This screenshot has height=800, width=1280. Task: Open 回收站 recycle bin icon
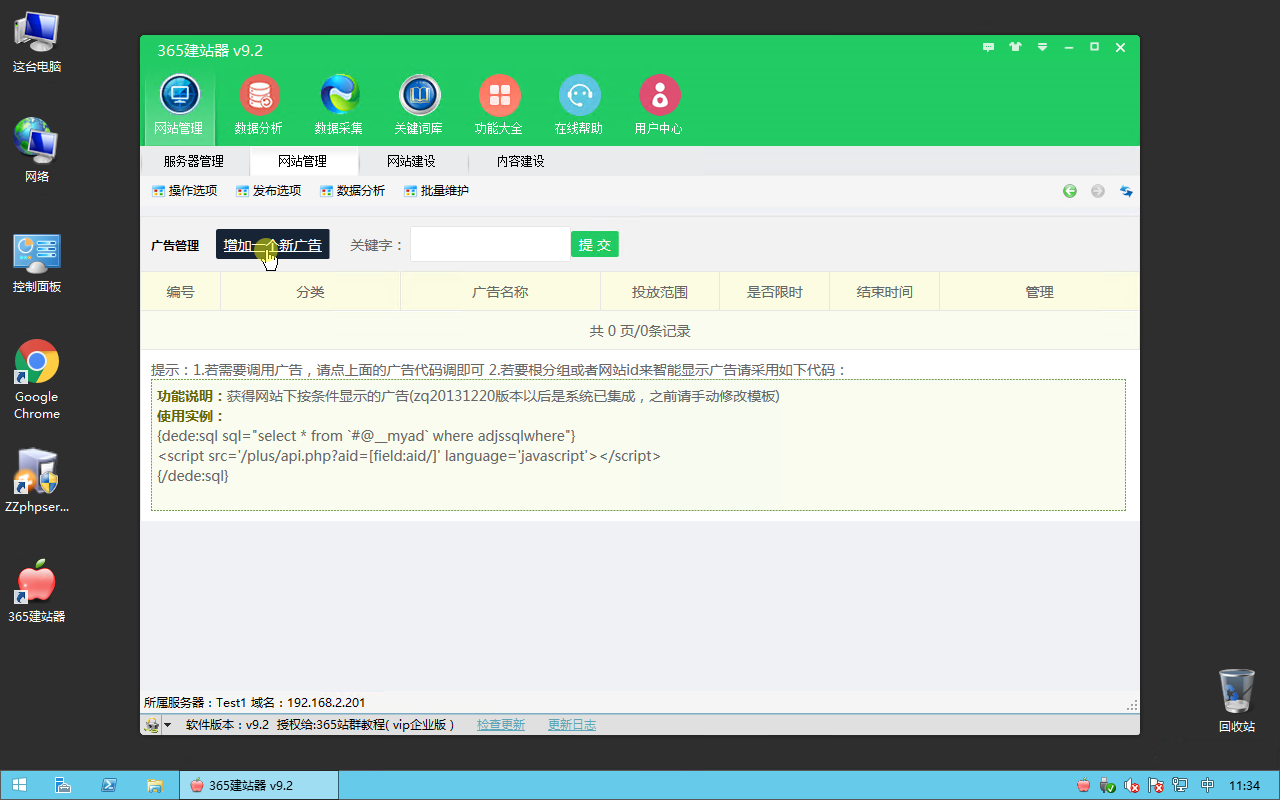[1237, 701]
